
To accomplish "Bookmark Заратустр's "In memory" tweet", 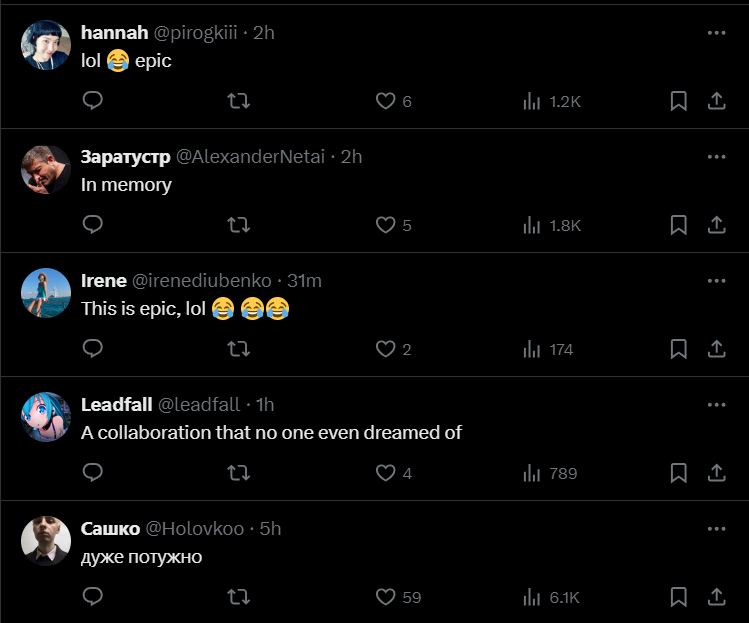I will [678, 225].
